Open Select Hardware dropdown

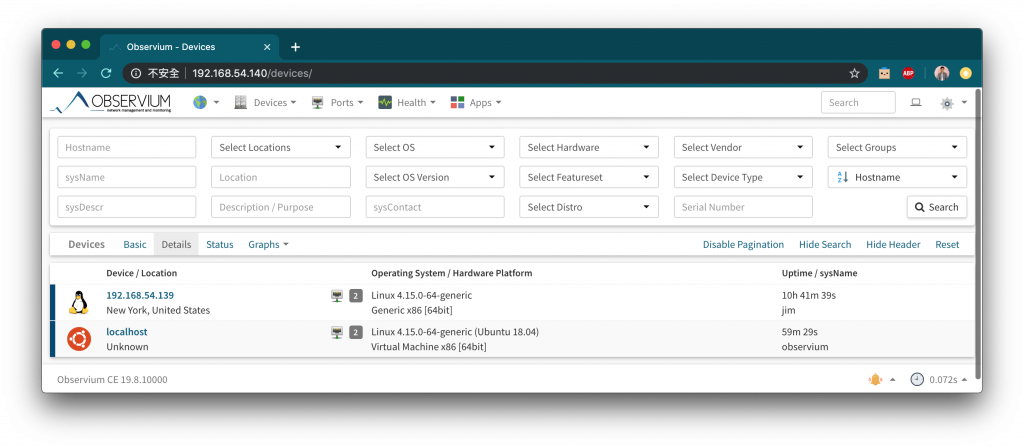(x=589, y=147)
